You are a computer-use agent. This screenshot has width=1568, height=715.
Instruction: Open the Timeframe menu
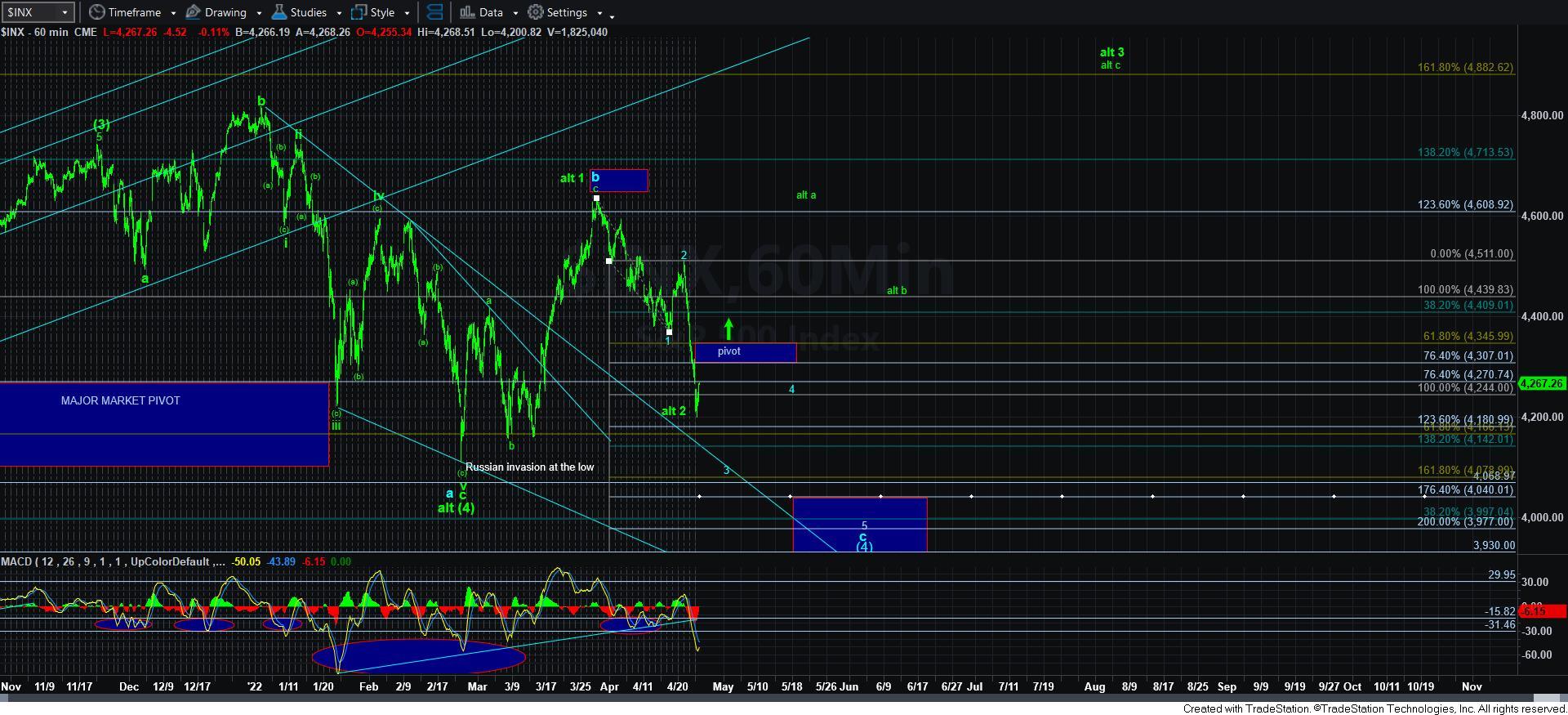(x=125, y=12)
